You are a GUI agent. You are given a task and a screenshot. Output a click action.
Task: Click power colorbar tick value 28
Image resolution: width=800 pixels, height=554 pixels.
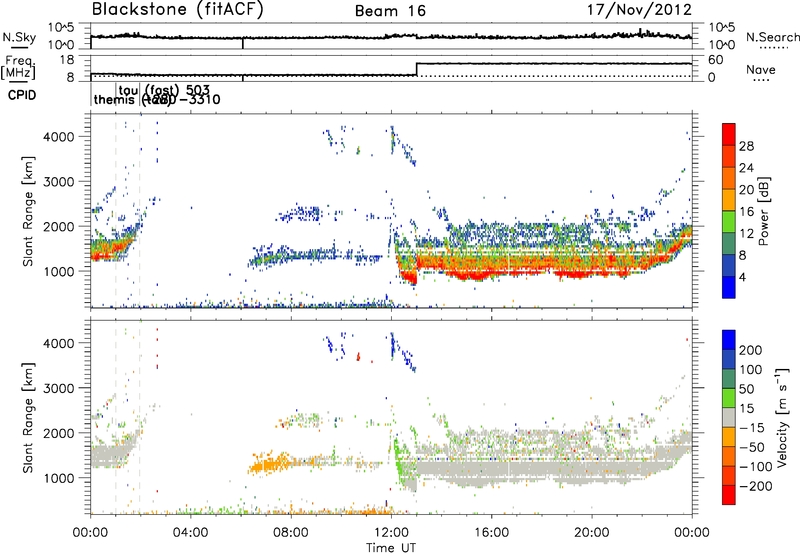746,146
